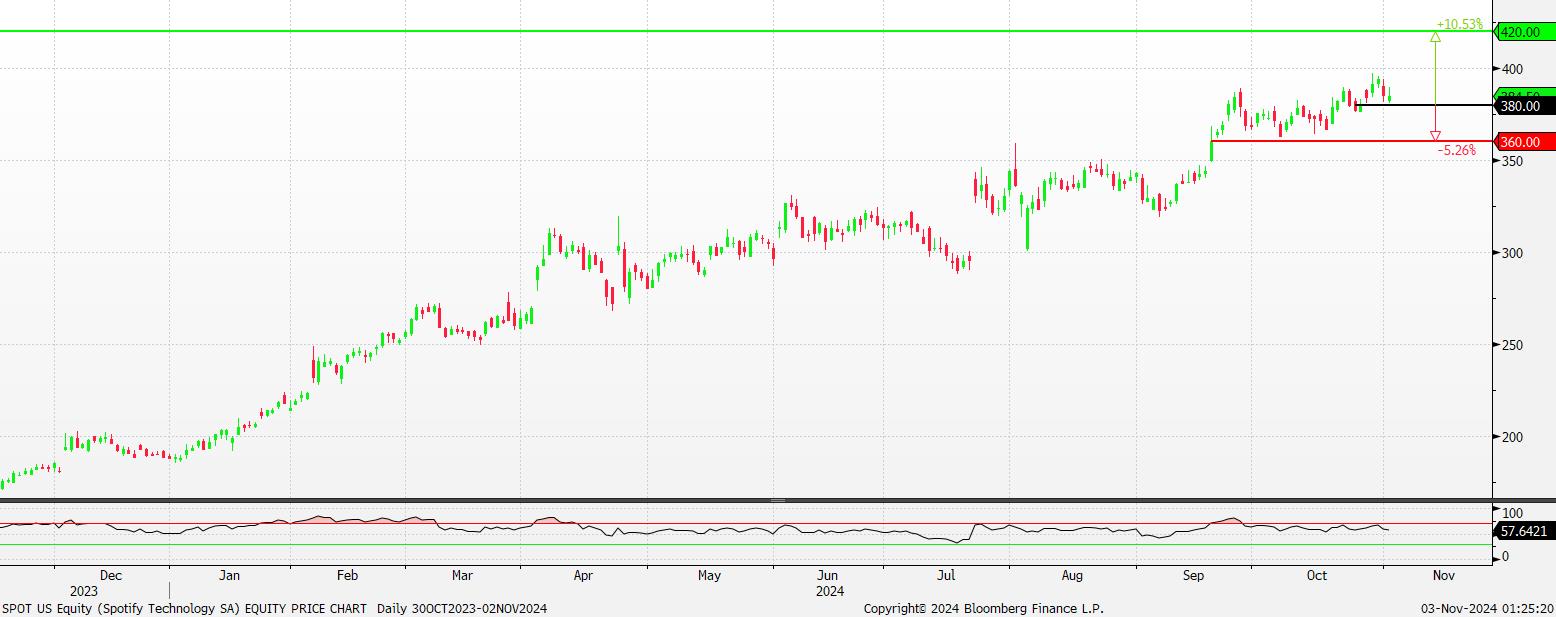Click the +10.53% upside annotation
The image size is (1556, 617).
[x=1459, y=24]
